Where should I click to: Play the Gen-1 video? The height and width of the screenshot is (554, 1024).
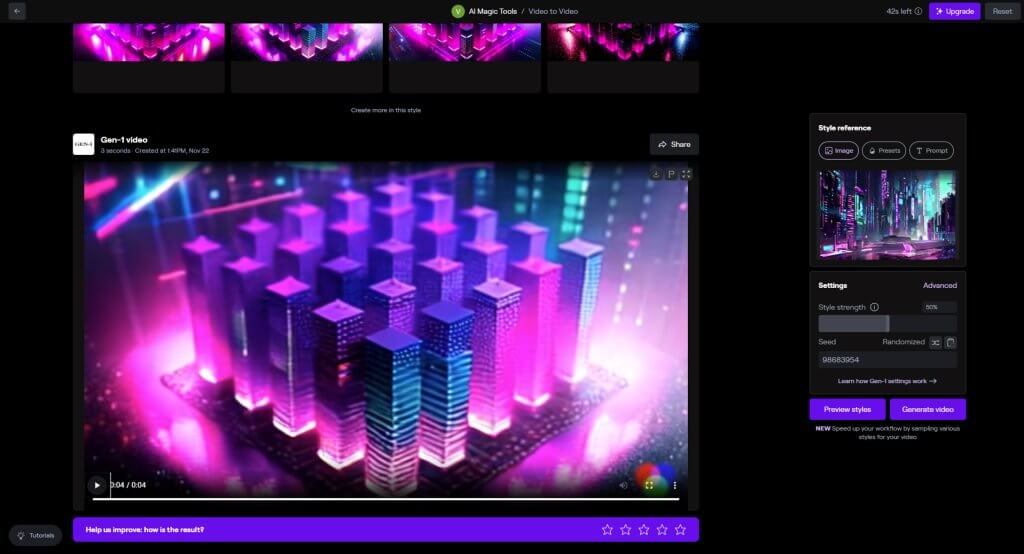click(97, 485)
